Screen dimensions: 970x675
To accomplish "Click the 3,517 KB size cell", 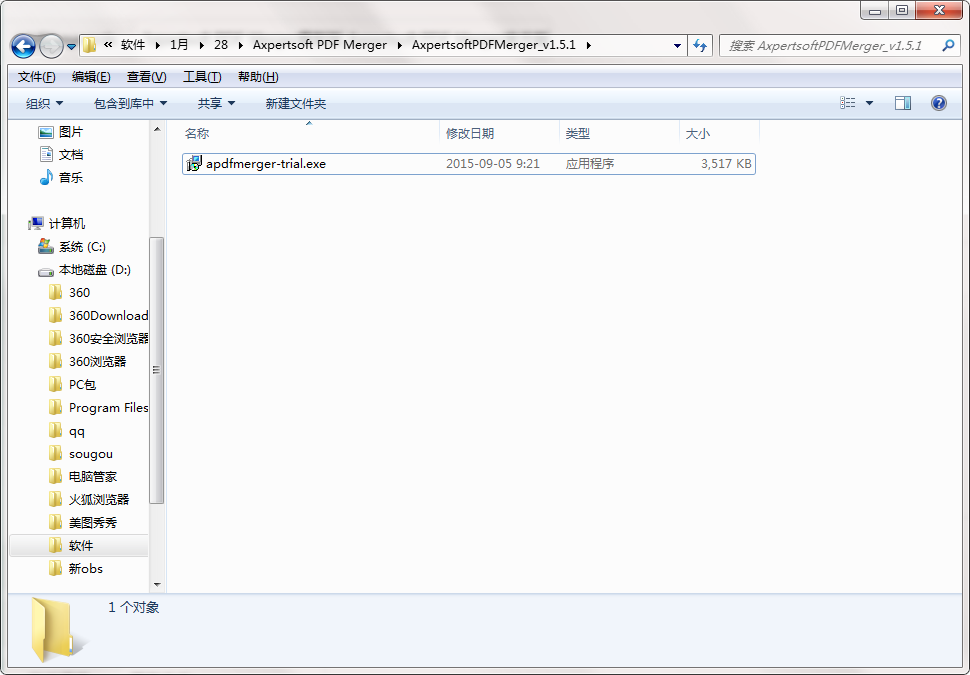I will coord(726,164).
